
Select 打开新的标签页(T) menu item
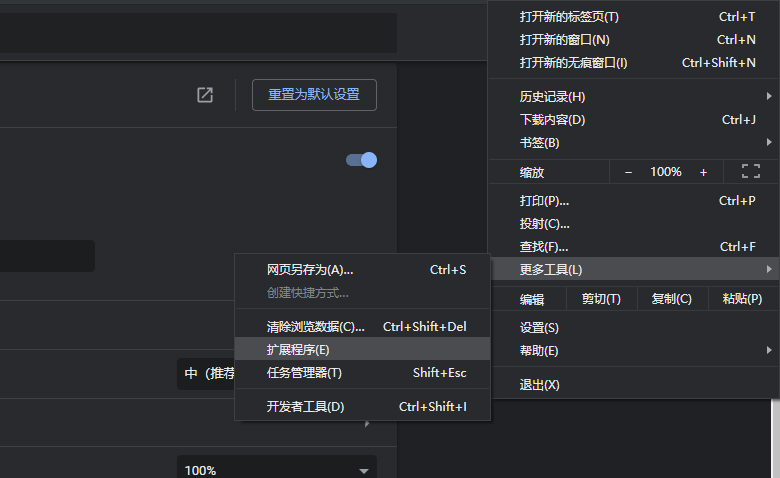click(633, 16)
